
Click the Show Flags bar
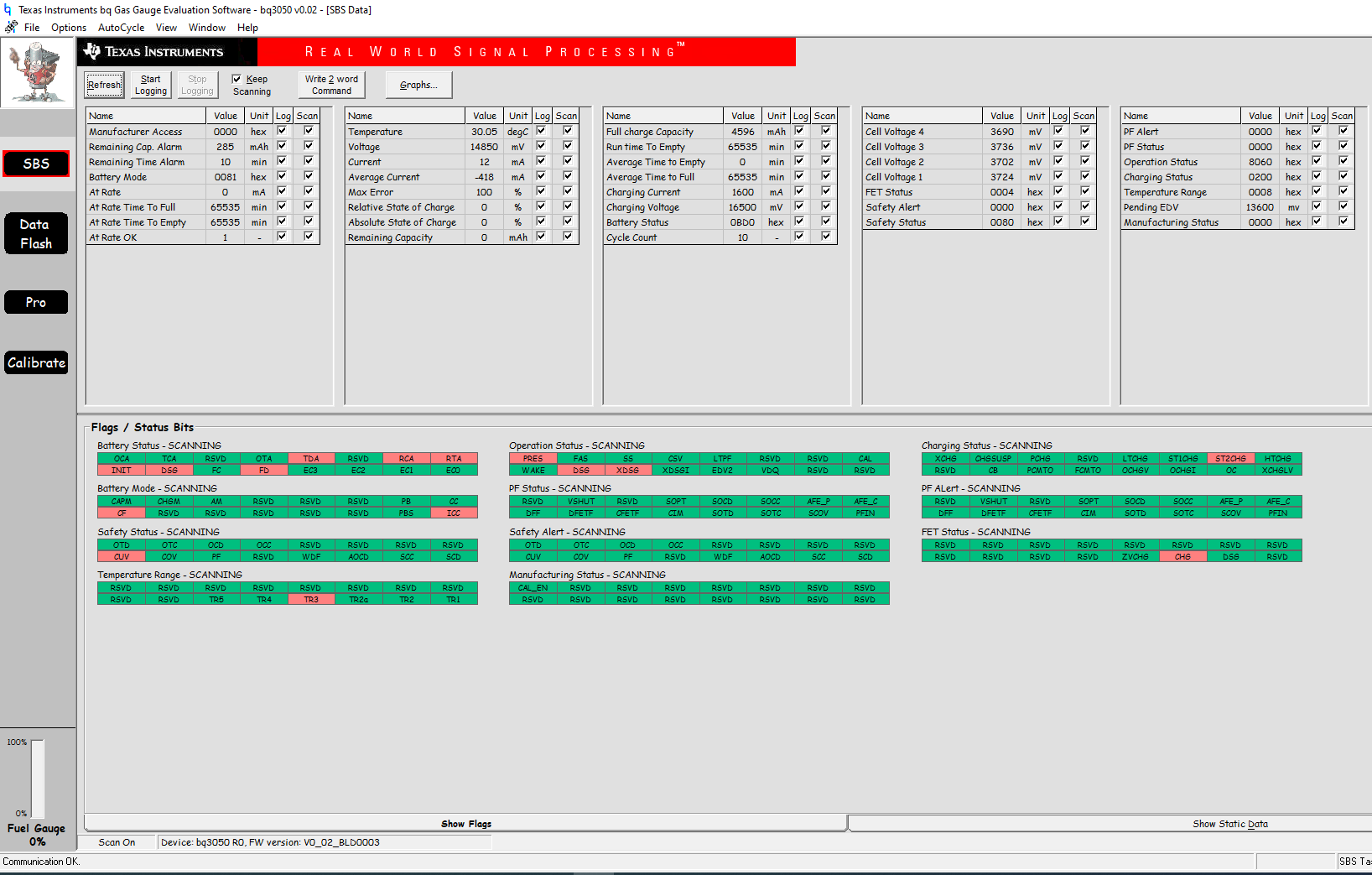tap(466, 824)
